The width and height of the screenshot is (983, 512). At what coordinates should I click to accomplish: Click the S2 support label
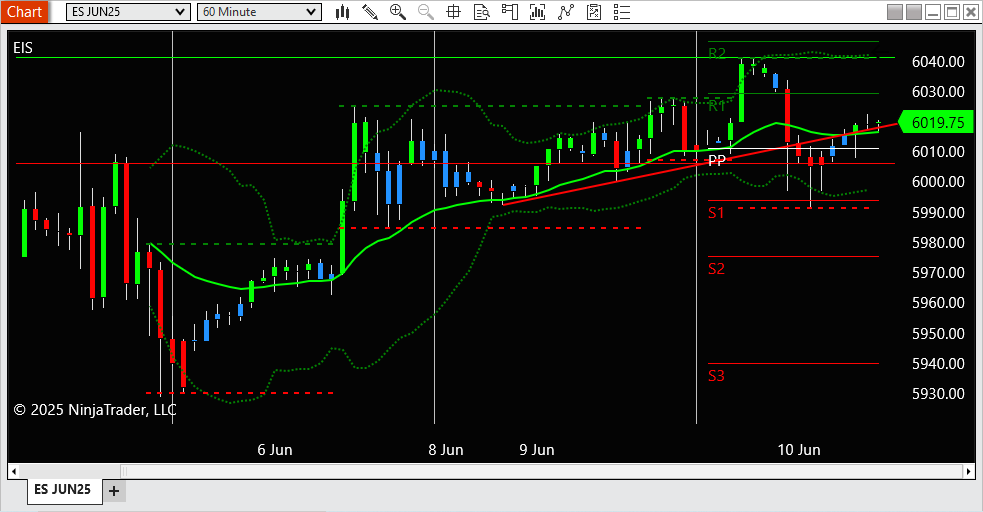pos(716,269)
